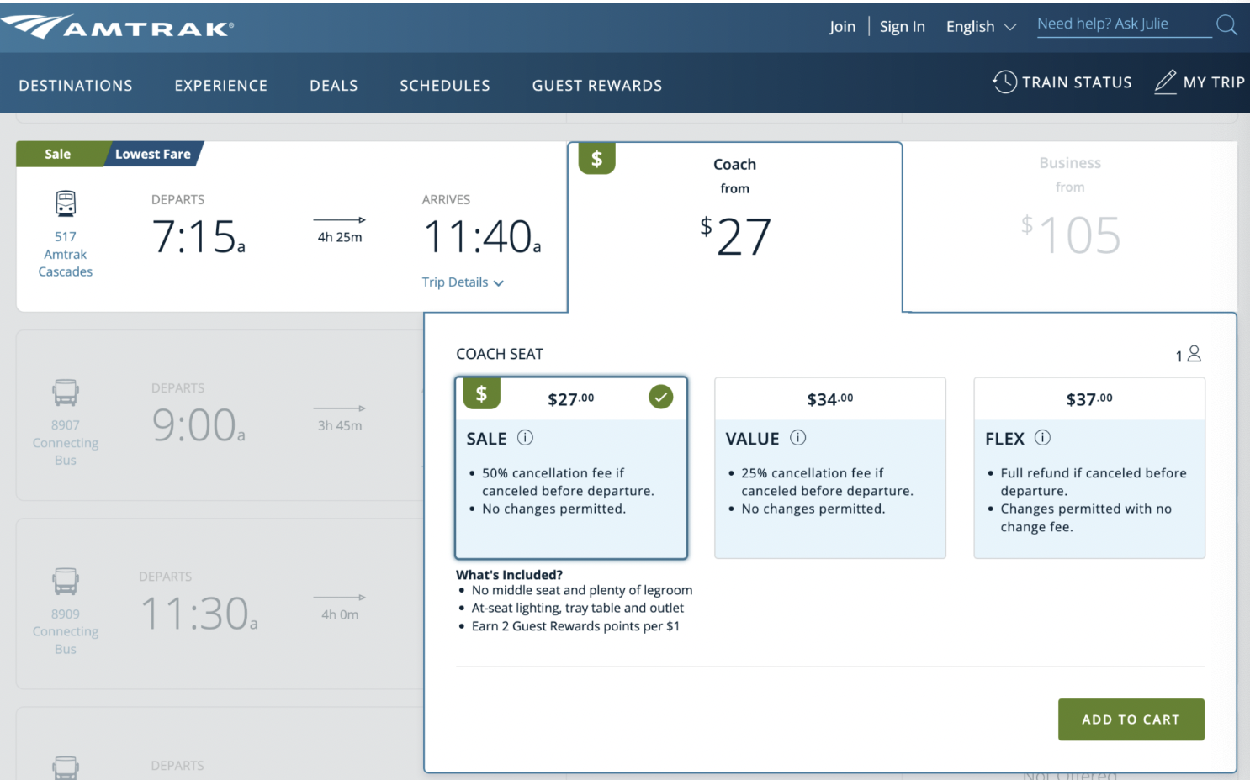Image resolution: width=1250 pixels, height=780 pixels.
Task: Select the Business from $105 tab
Action: click(1070, 227)
